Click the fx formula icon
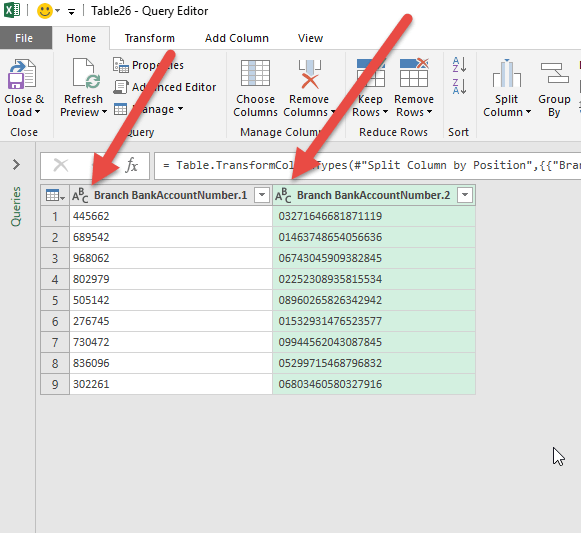581x533 pixels. click(x=132, y=165)
